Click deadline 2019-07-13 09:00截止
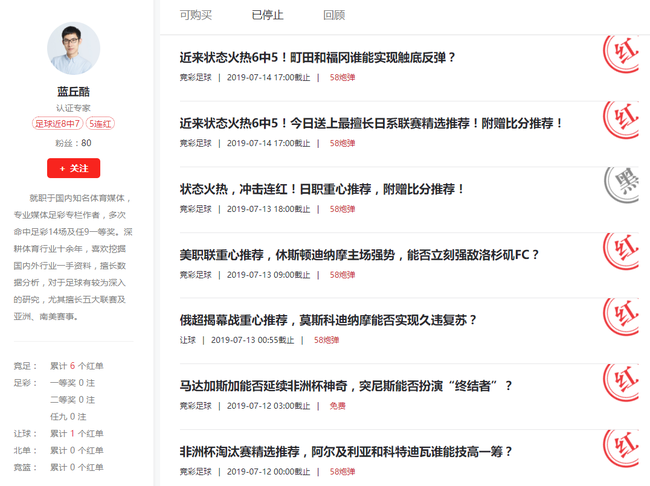The height and width of the screenshot is (486, 650). [269, 275]
